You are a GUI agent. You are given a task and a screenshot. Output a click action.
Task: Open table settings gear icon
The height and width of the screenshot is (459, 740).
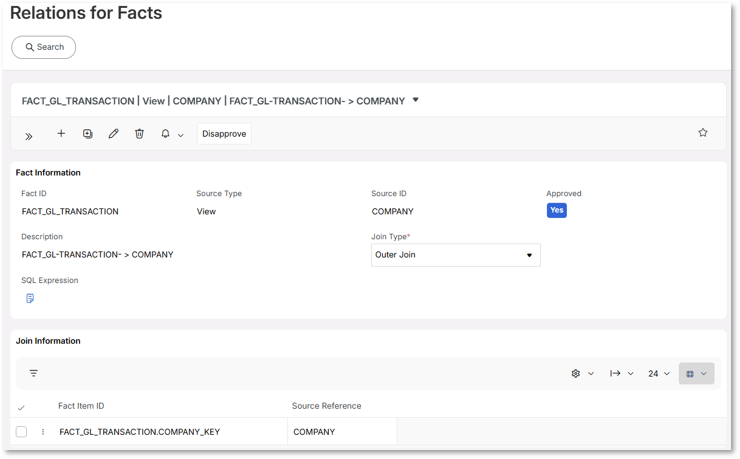point(575,374)
